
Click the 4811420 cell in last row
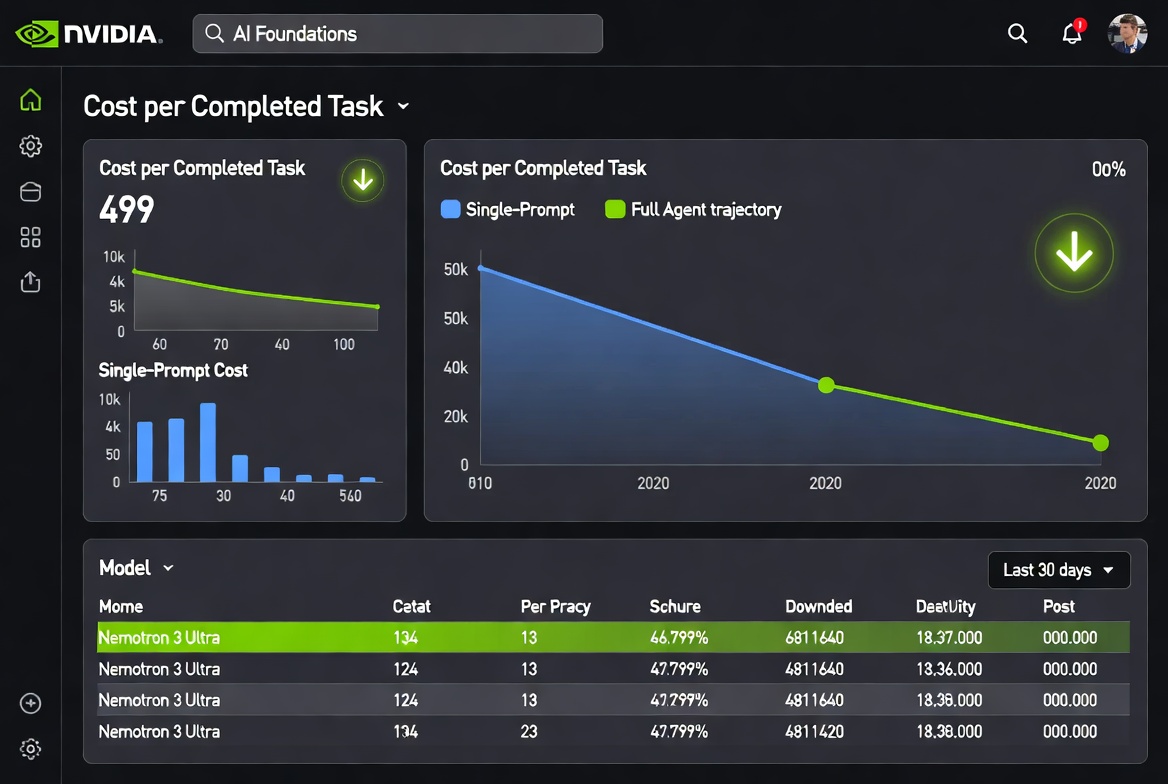pos(814,732)
